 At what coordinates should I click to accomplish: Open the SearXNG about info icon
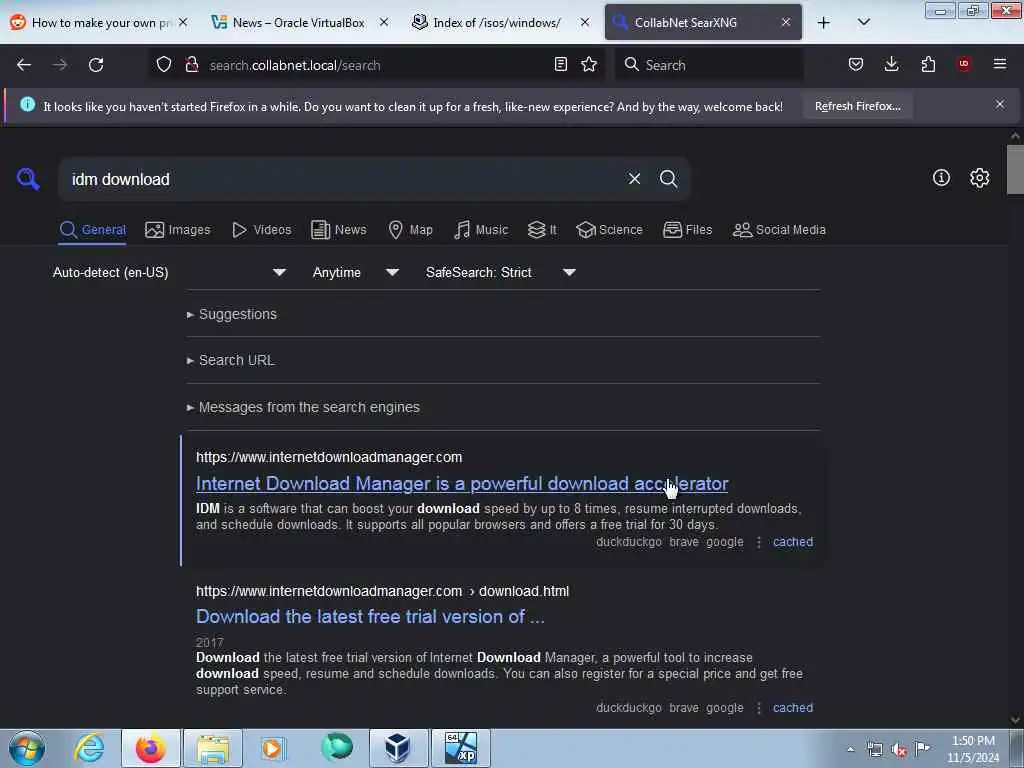point(941,178)
